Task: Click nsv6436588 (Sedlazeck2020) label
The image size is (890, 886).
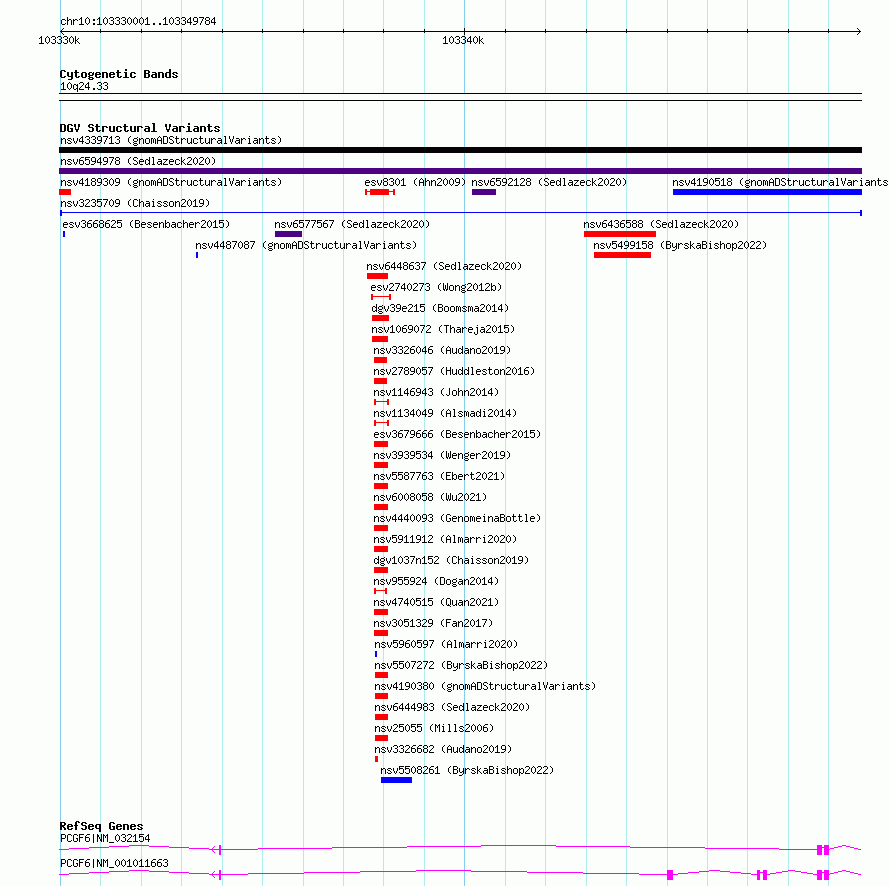Action: (x=661, y=224)
